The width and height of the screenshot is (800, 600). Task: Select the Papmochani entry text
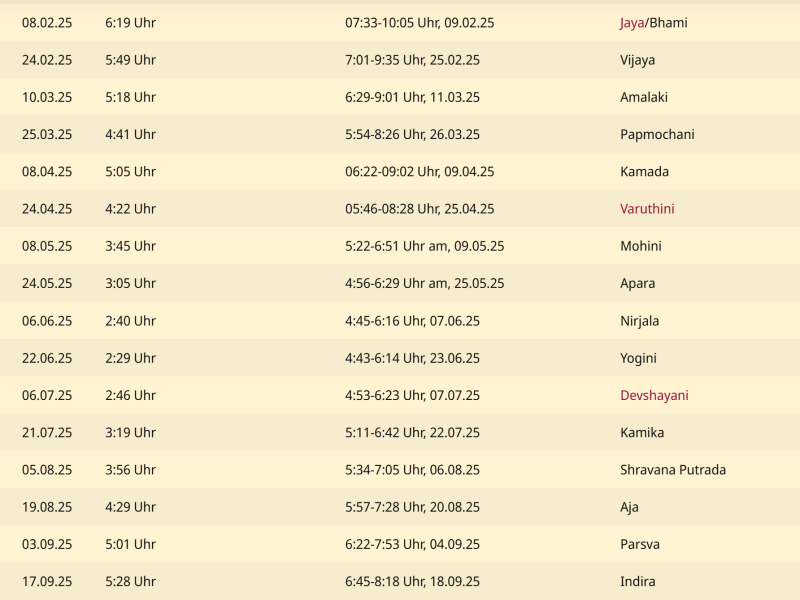[657, 134]
